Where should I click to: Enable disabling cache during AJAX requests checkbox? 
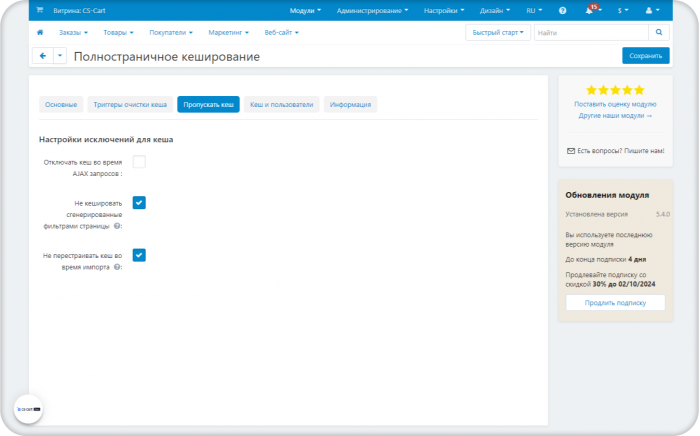pos(139,162)
